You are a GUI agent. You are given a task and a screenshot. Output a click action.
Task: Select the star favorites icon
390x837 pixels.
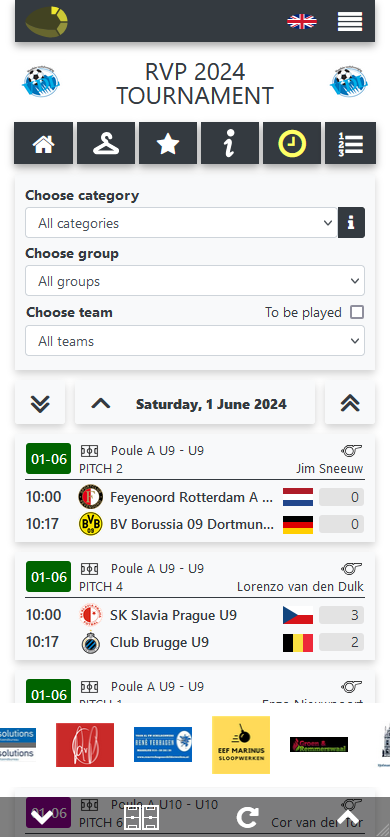pos(168,143)
